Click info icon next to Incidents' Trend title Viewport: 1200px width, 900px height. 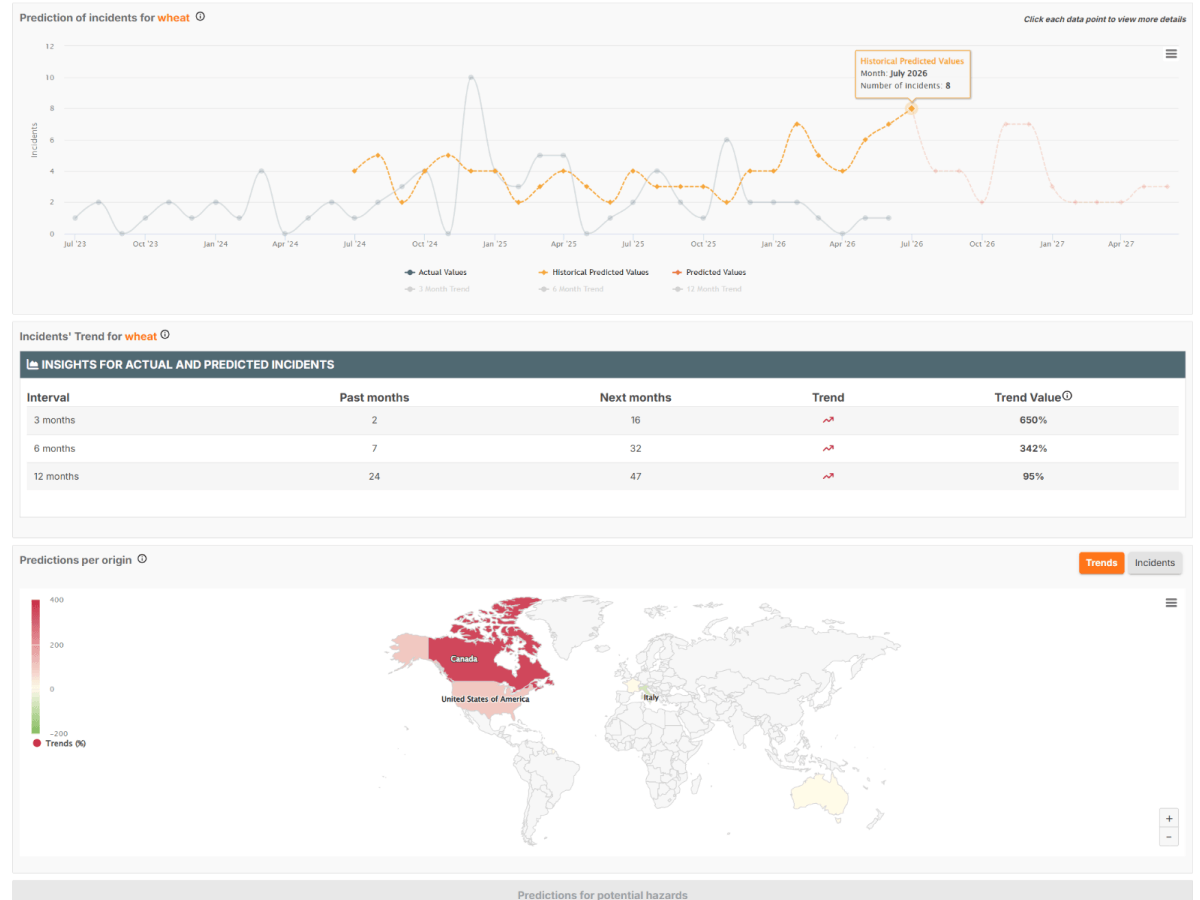click(165, 335)
